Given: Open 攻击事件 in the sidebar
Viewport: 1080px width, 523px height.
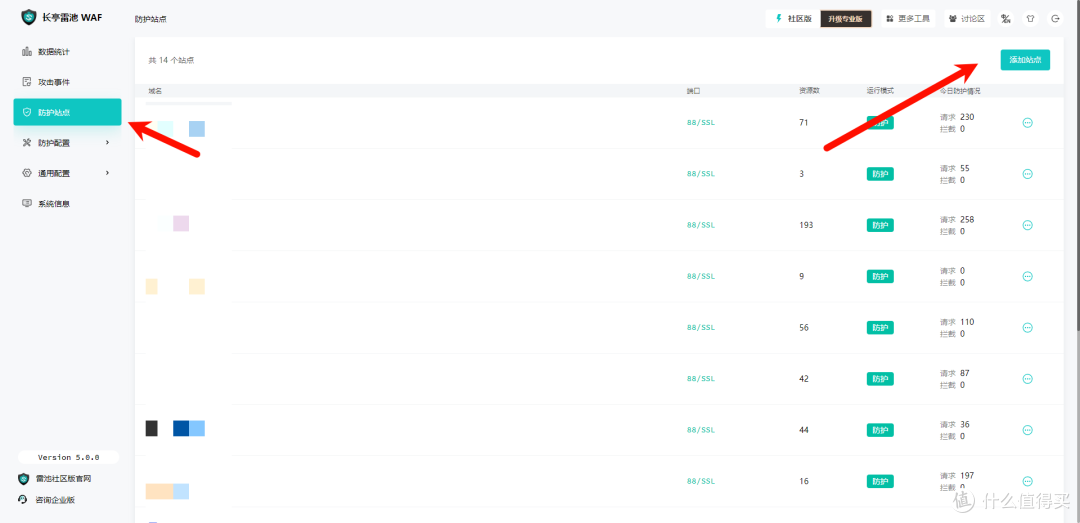Looking at the screenshot, I should [x=53, y=82].
